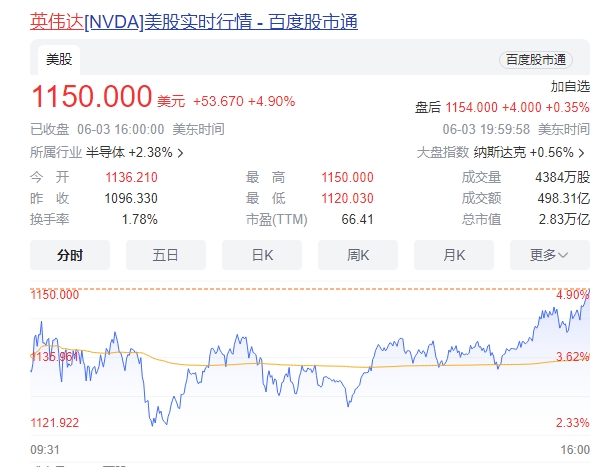Click the 昨收 value 1096.330
The width and height of the screenshot is (613, 467).
click(131, 199)
